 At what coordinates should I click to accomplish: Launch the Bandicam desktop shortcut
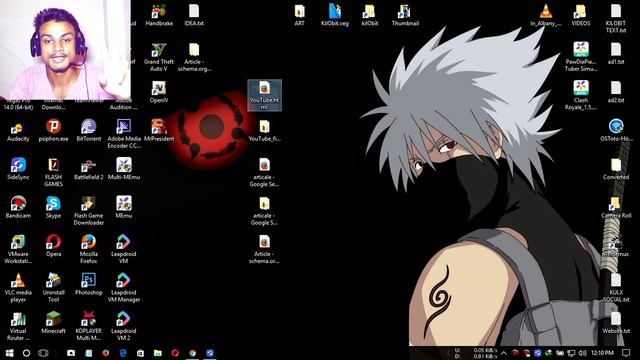18,207
